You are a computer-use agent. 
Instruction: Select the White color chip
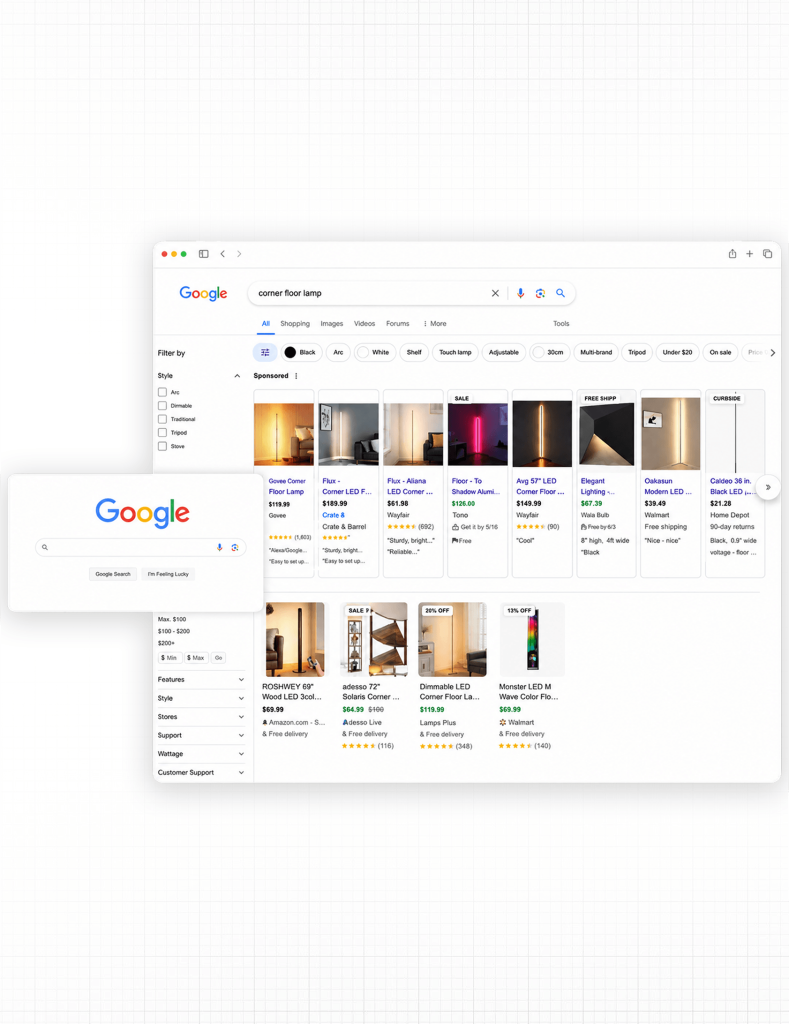374,353
